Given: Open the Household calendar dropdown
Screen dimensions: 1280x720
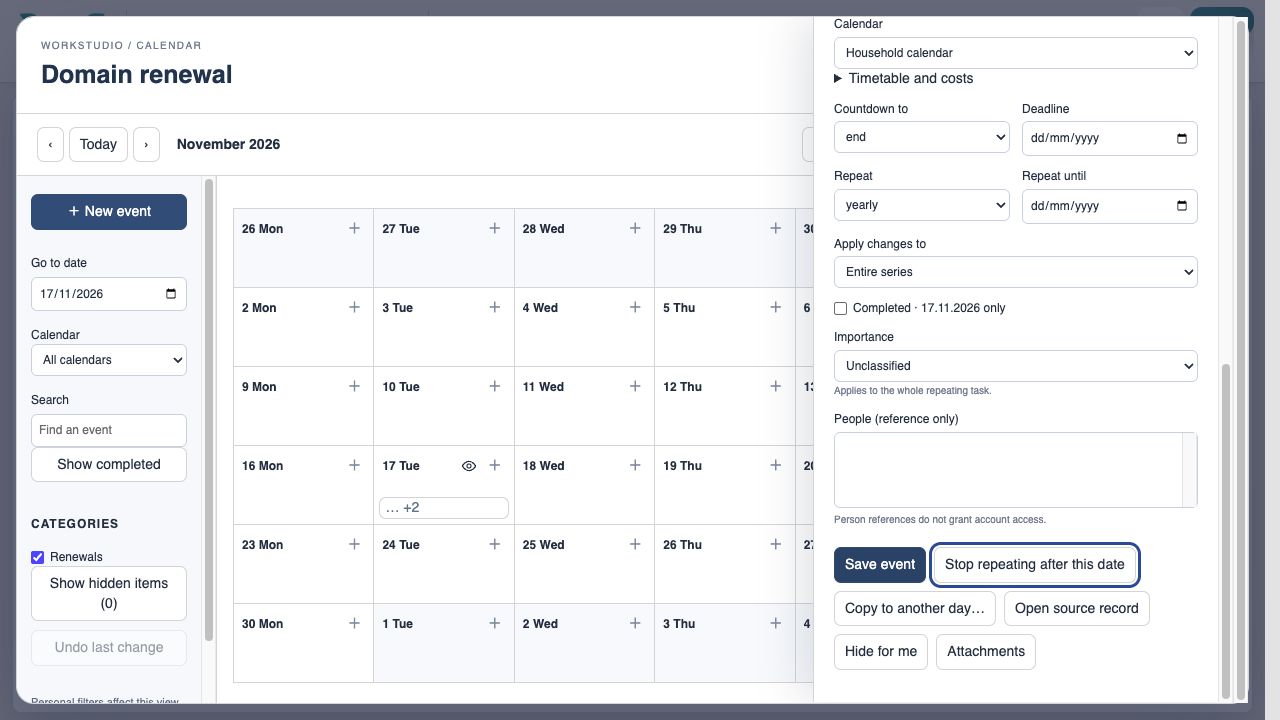Looking at the screenshot, I should click(x=1015, y=53).
